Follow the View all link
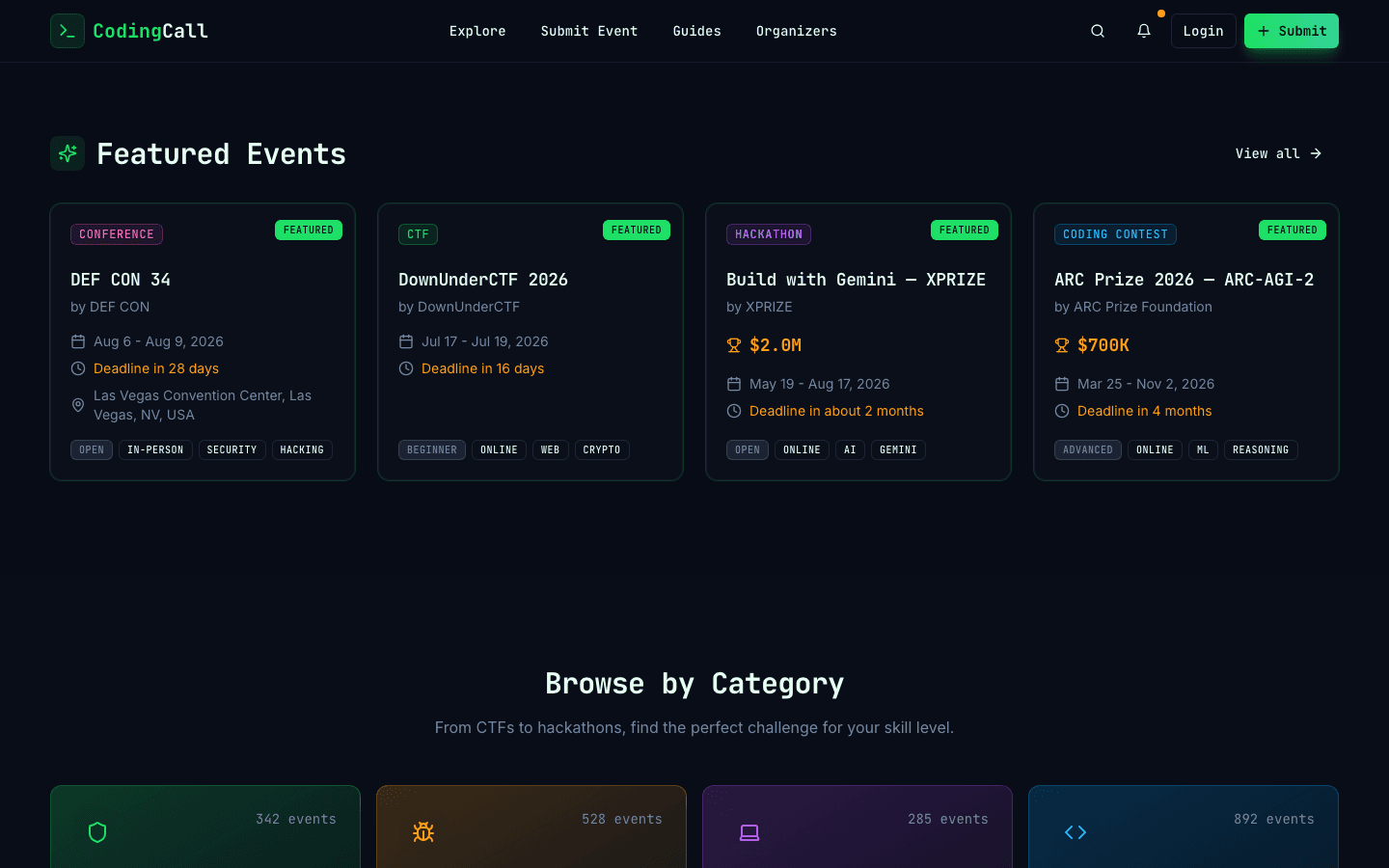The height and width of the screenshot is (868, 1389). (x=1279, y=153)
